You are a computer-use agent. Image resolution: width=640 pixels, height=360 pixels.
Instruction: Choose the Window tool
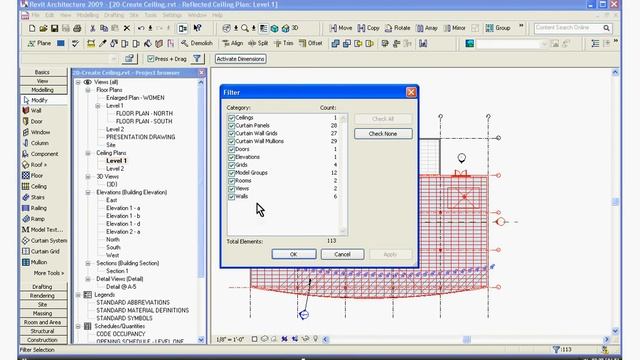(36, 132)
